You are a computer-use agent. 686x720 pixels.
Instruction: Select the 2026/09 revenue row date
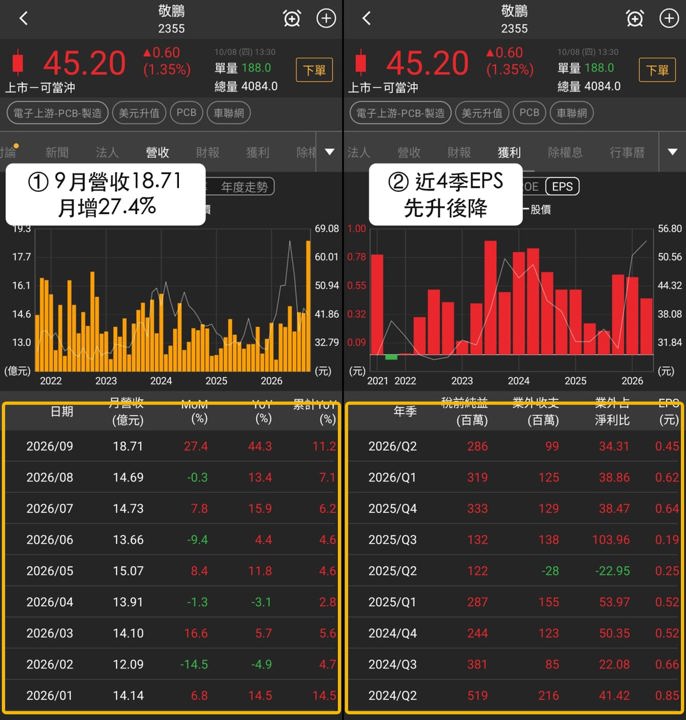(x=50, y=446)
